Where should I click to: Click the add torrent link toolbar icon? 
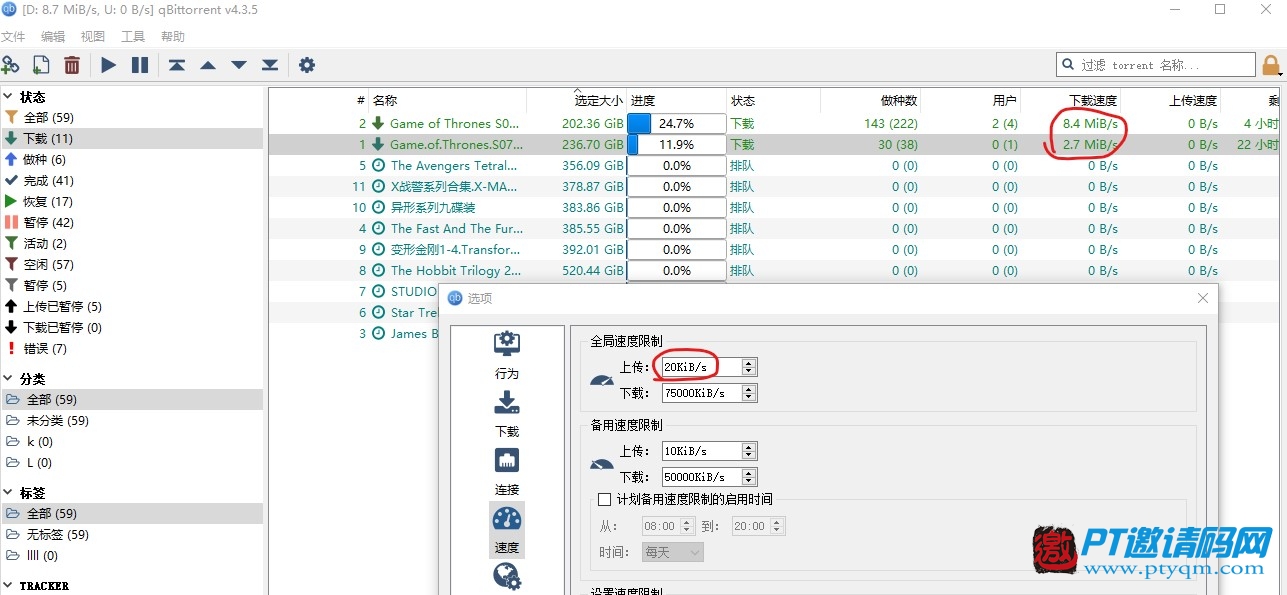10,65
